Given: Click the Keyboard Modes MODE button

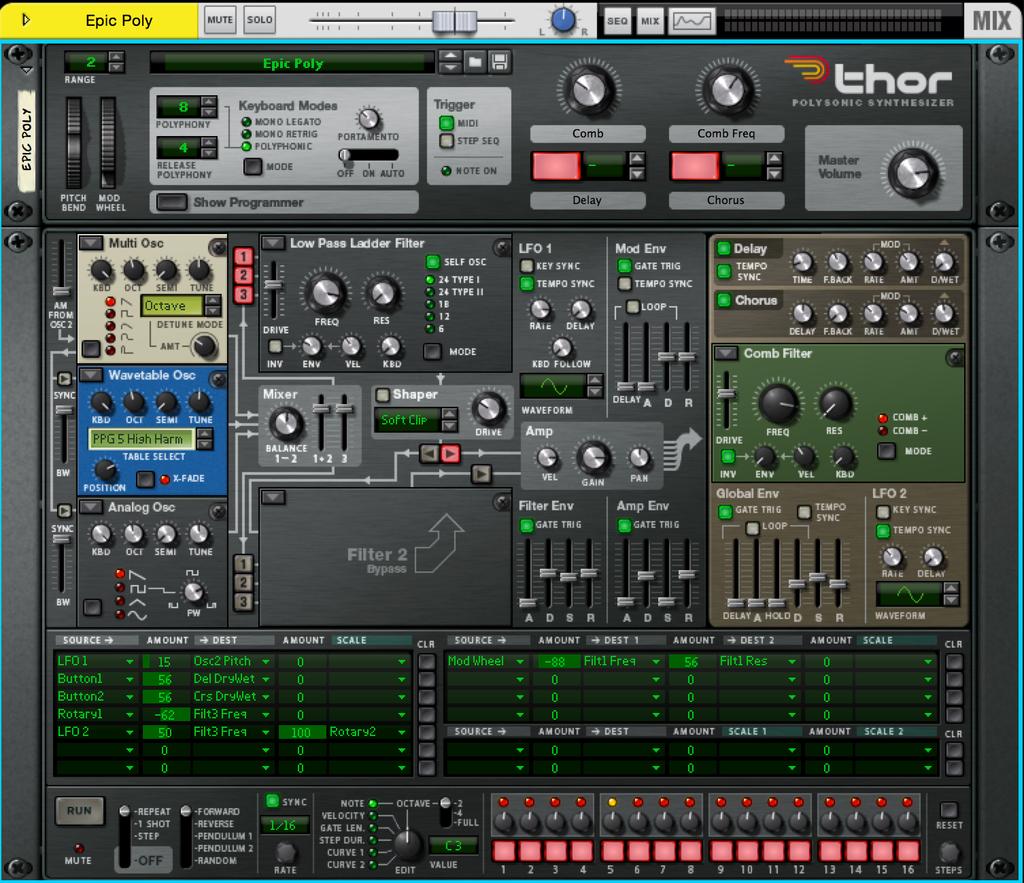Looking at the screenshot, I should (x=253, y=167).
